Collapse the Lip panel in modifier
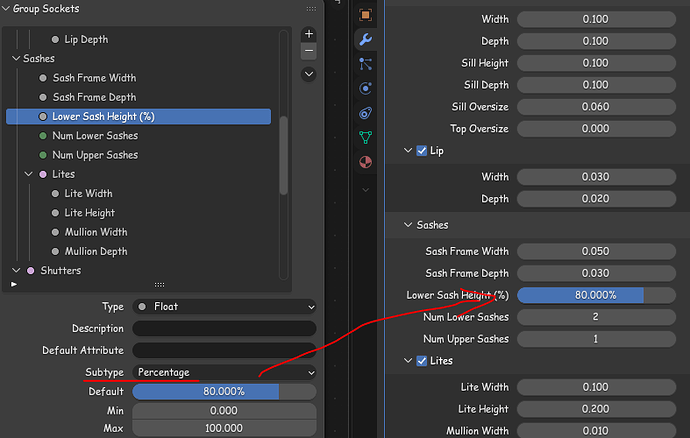The image size is (690, 438). click(x=408, y=151)
